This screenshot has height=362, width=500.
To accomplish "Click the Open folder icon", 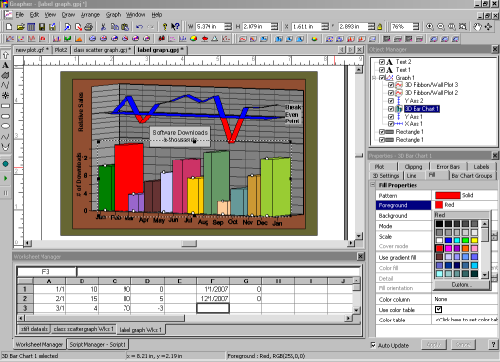I will [20, 27].
